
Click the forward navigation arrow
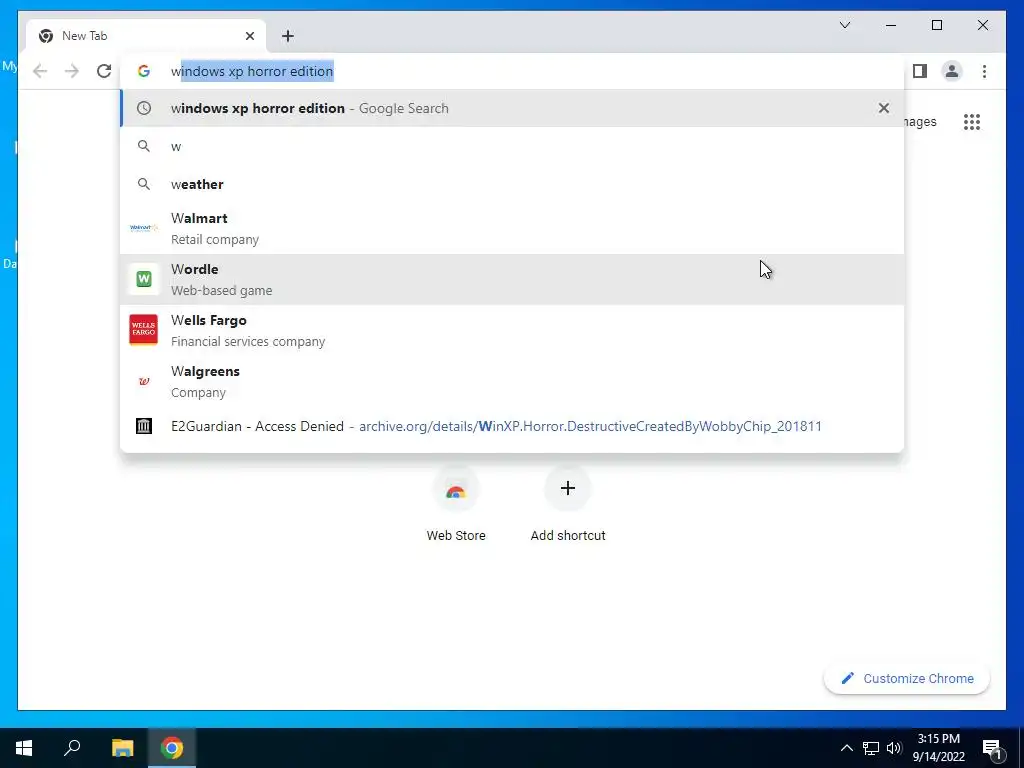coord(72,71)
